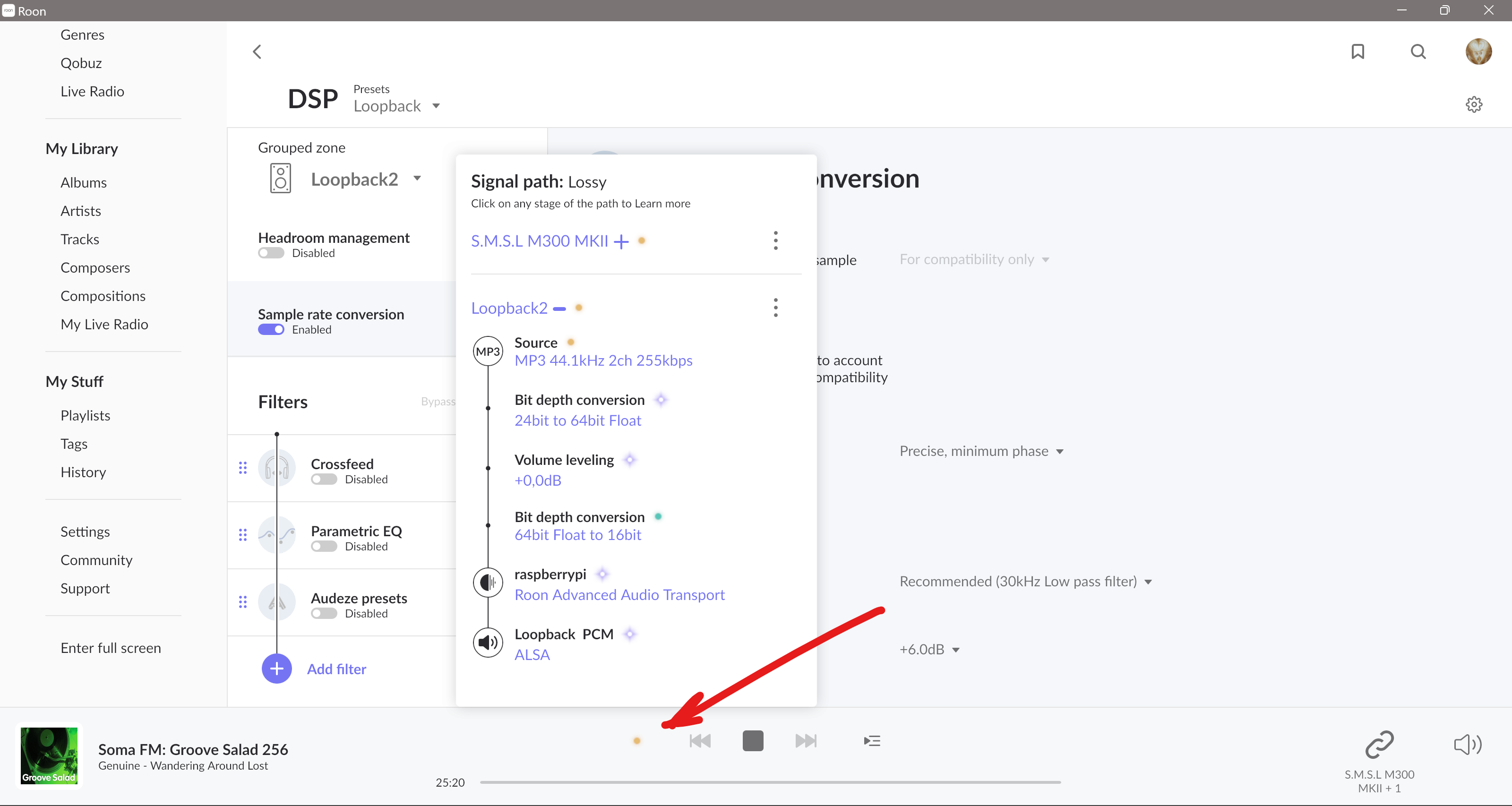
Task: Click the signal path quality dot in footer
Action: (x=637, y=741)
